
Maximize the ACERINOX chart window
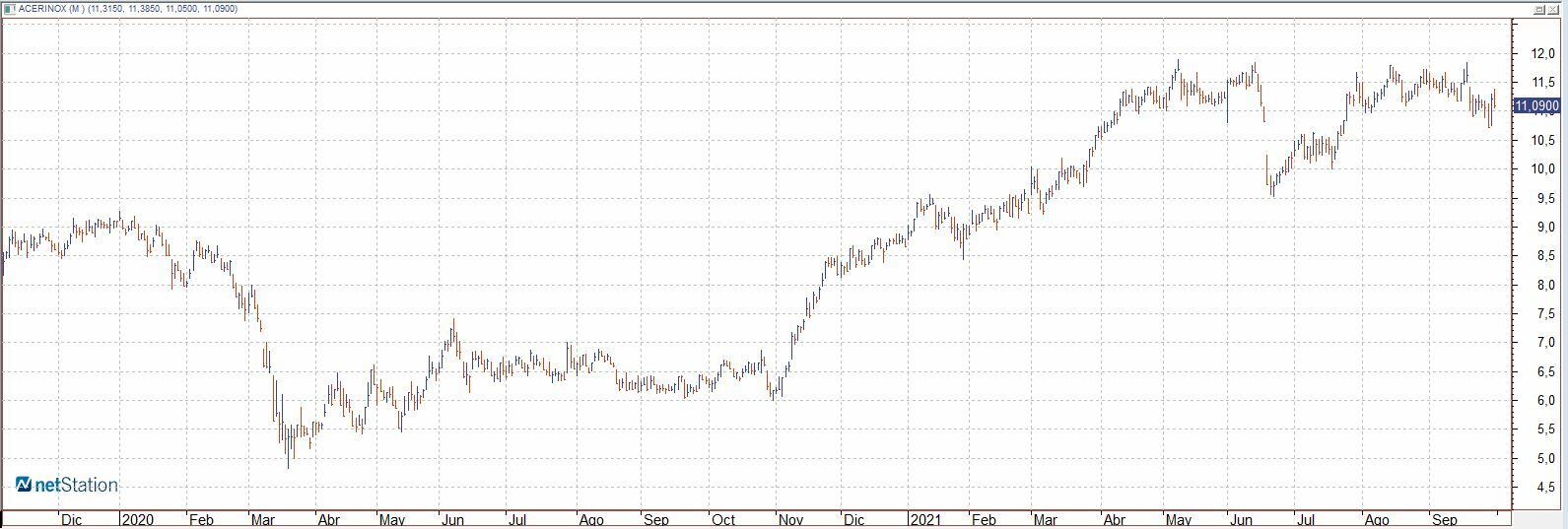coord(1539,8)
